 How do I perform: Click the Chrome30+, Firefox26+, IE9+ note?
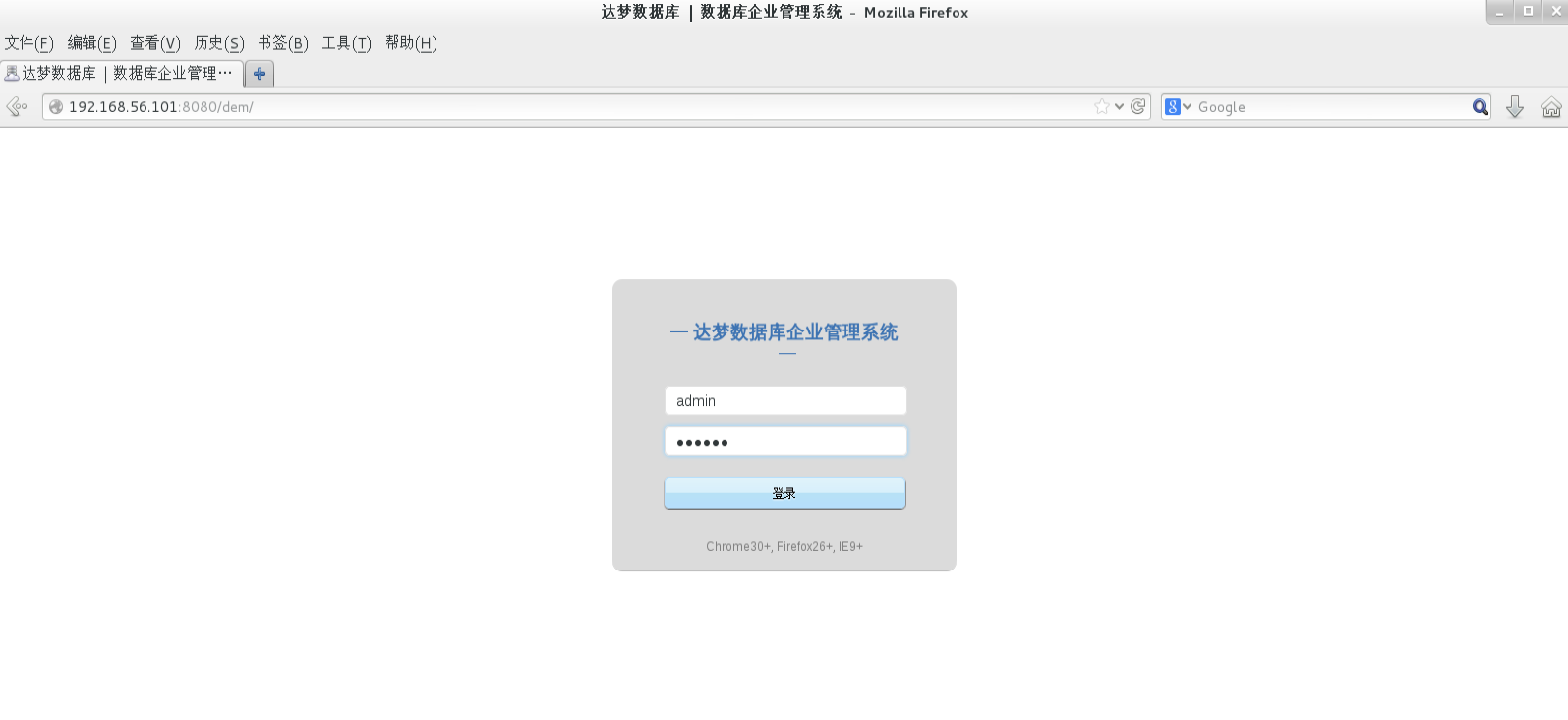click(784, 546)
